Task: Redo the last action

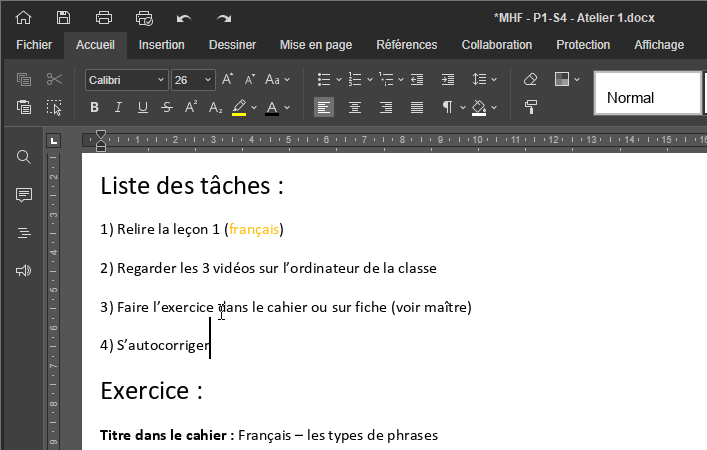Action: (x=224, y=18)
